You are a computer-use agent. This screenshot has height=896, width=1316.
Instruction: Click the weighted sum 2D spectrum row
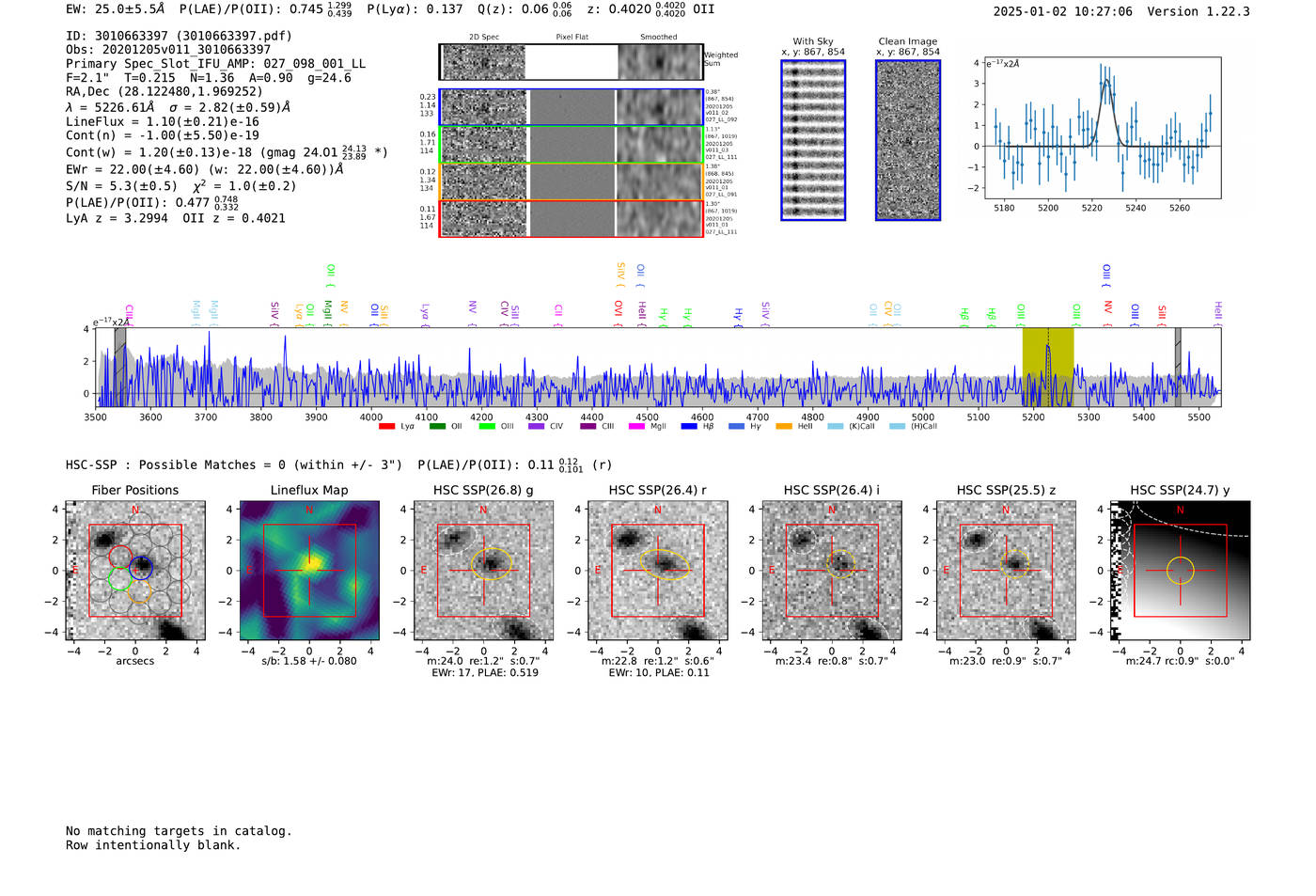(x=572, y=62)
